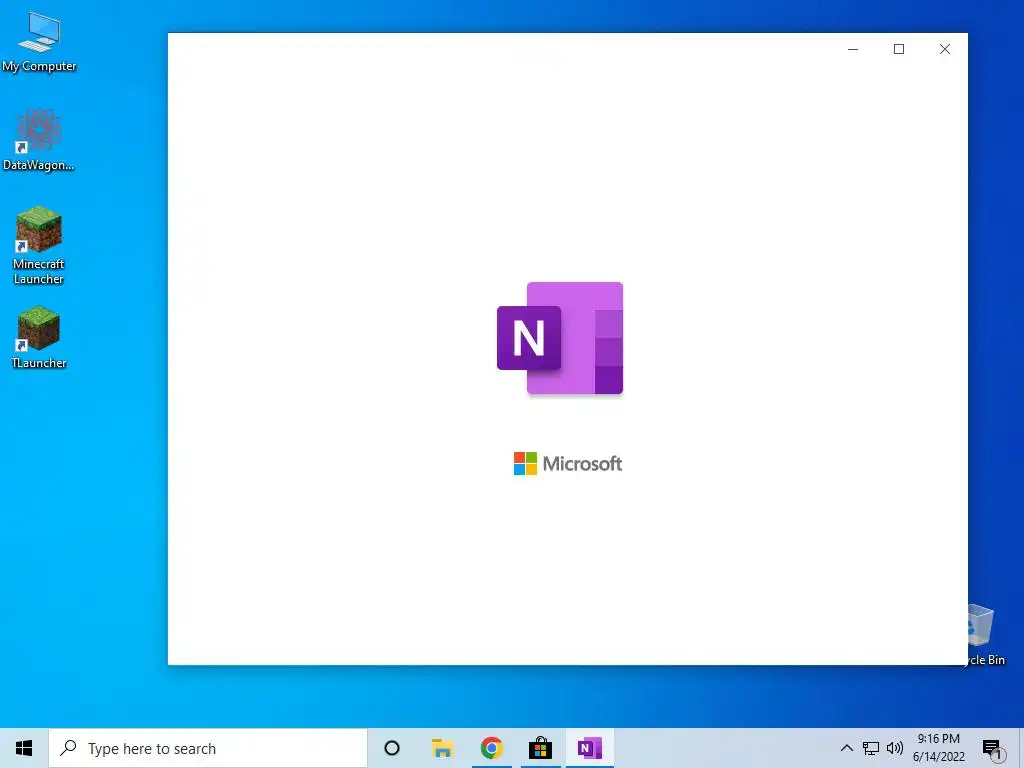This screenshot has height=768, width=1024.
Task: Select the Recycle Bin icon behind OneNote
Action: click(x=985, y=635)
